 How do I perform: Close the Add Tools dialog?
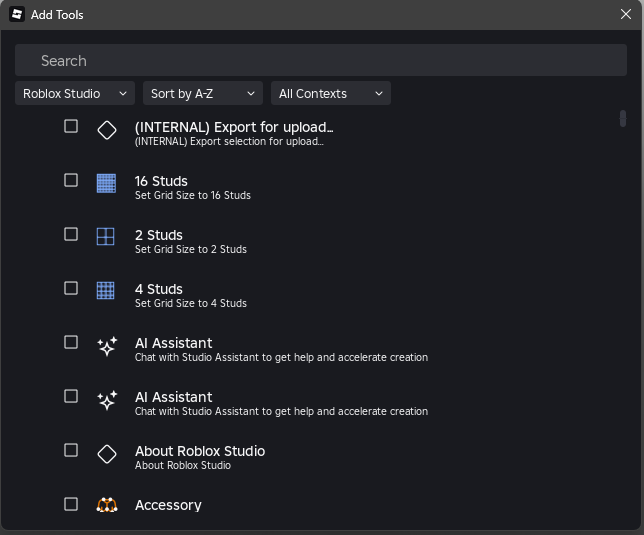point(626,14)
